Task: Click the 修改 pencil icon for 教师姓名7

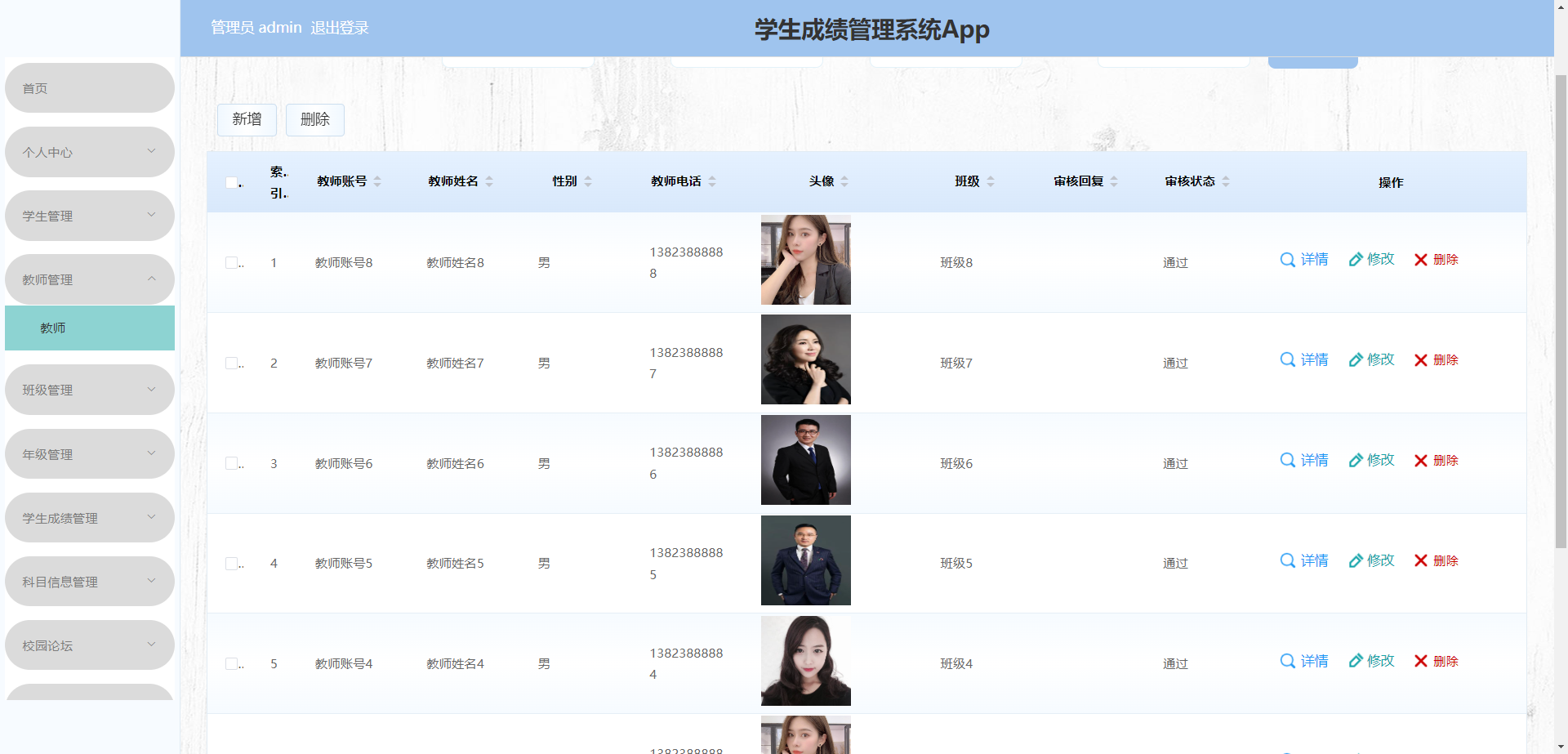Action: [1357, 359]
